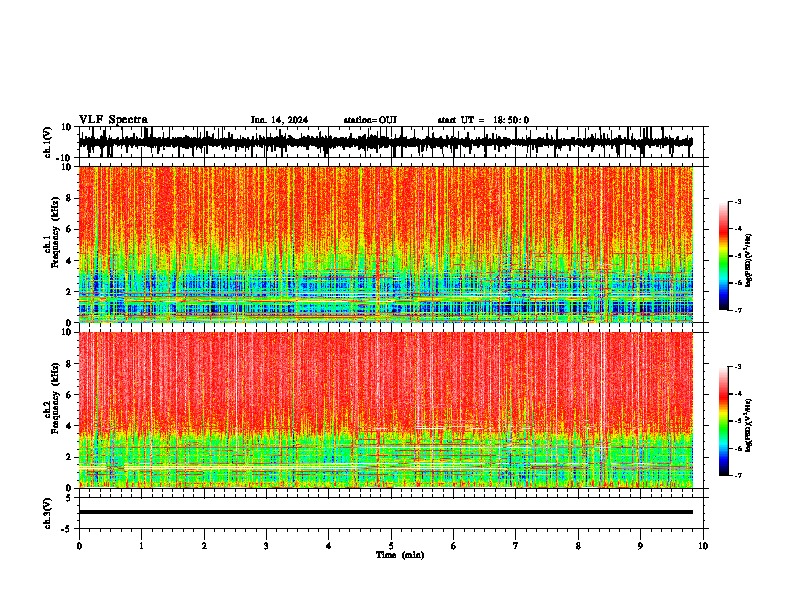The height and width of the screenshot is (612, 792).
Task: Click the "-3" label on ch.2 color bar
Action: tap(737, 367)
